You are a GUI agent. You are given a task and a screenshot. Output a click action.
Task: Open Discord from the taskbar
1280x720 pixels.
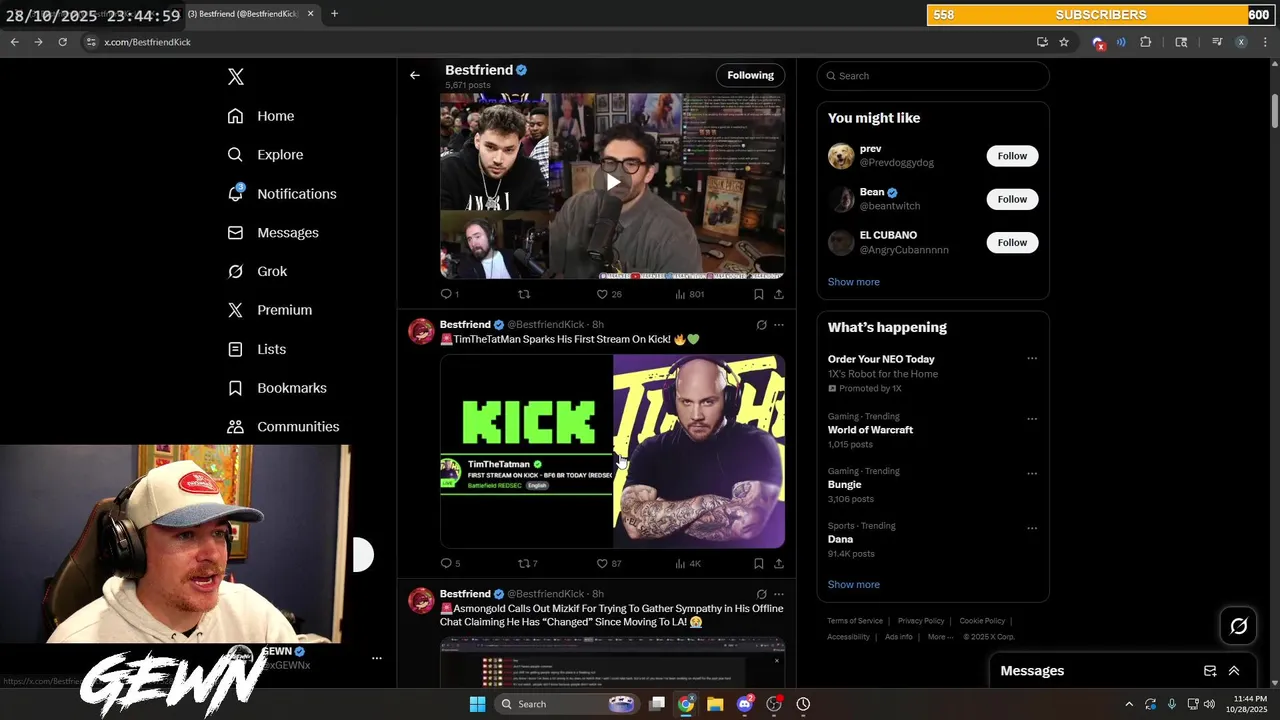point(744,704)
